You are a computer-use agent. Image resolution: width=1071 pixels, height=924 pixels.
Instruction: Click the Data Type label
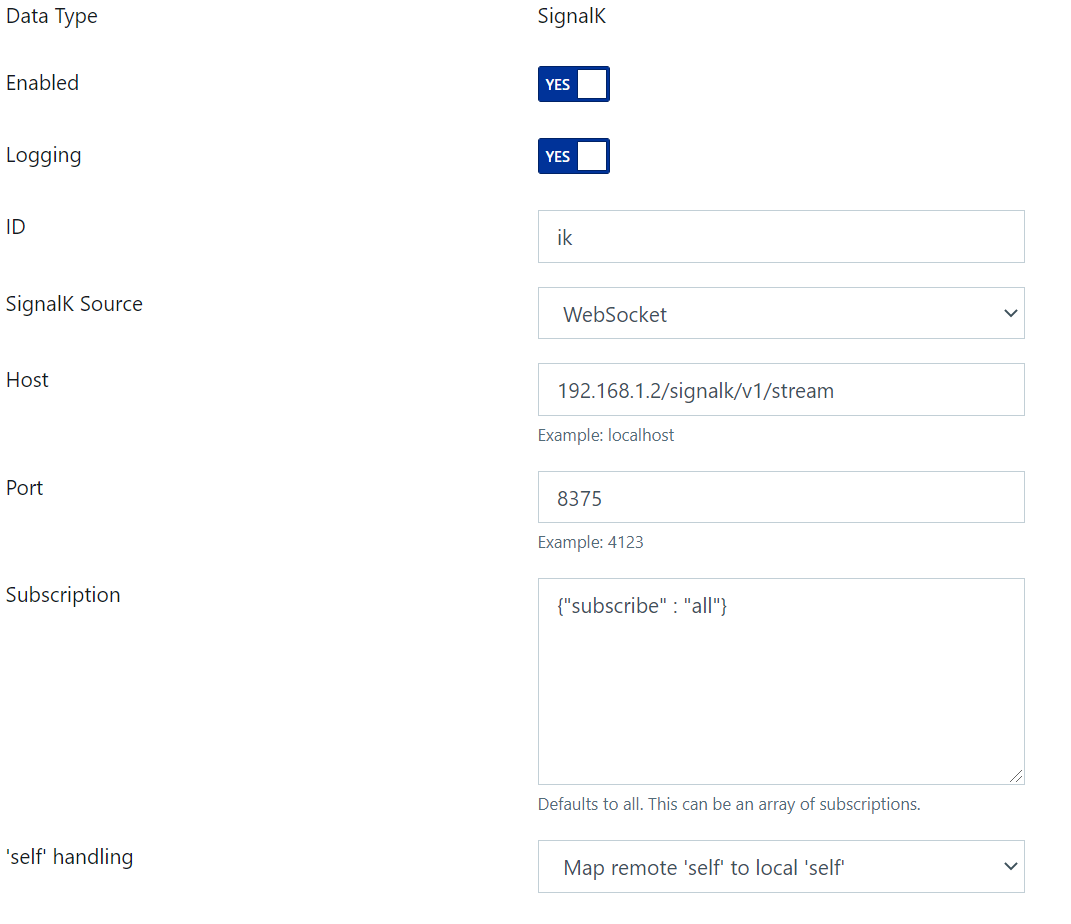pyautogui.click(x=51, y=16)
